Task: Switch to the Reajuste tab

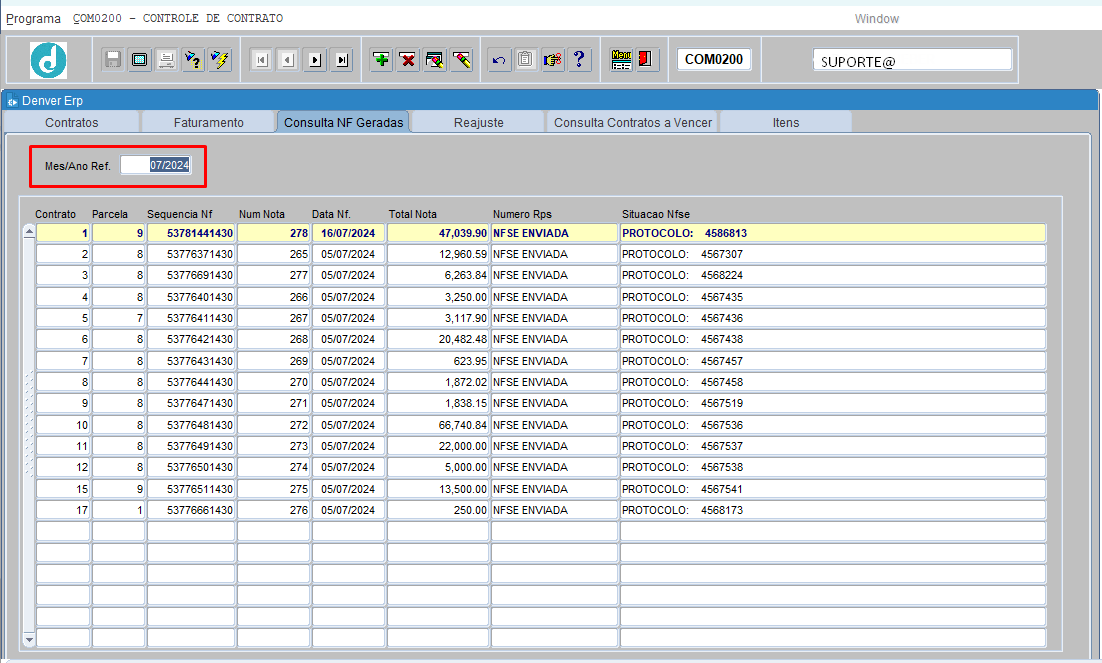Action: (x=478, y=122)
